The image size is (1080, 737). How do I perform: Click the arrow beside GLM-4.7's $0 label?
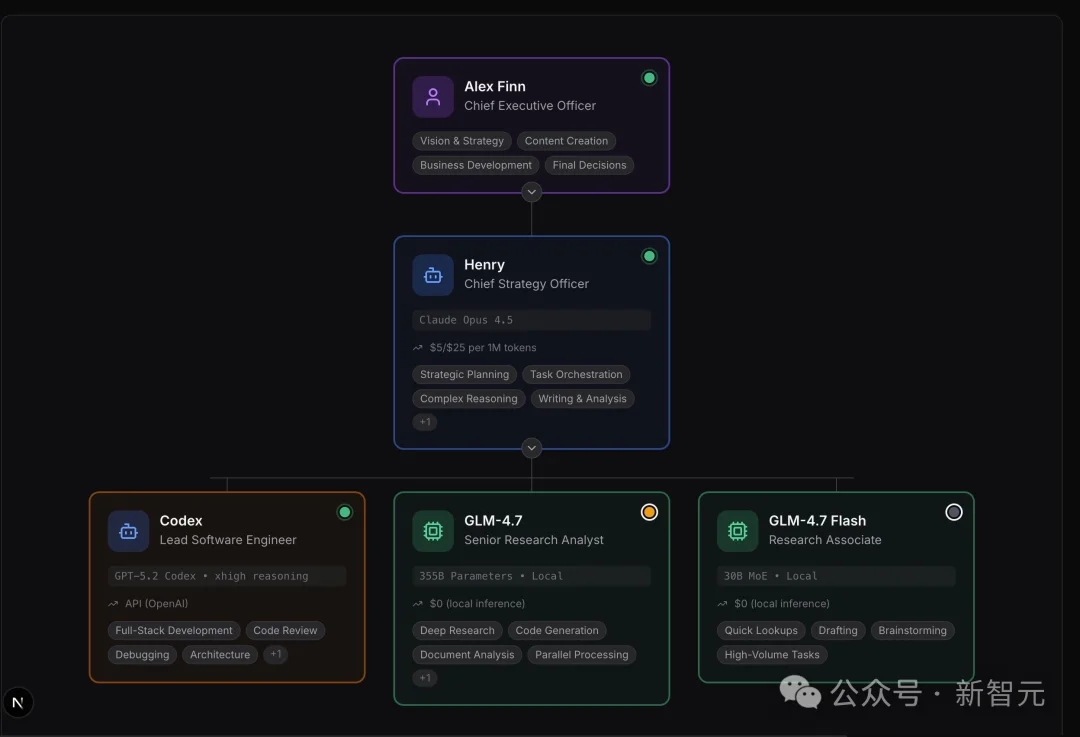point(417,603)
